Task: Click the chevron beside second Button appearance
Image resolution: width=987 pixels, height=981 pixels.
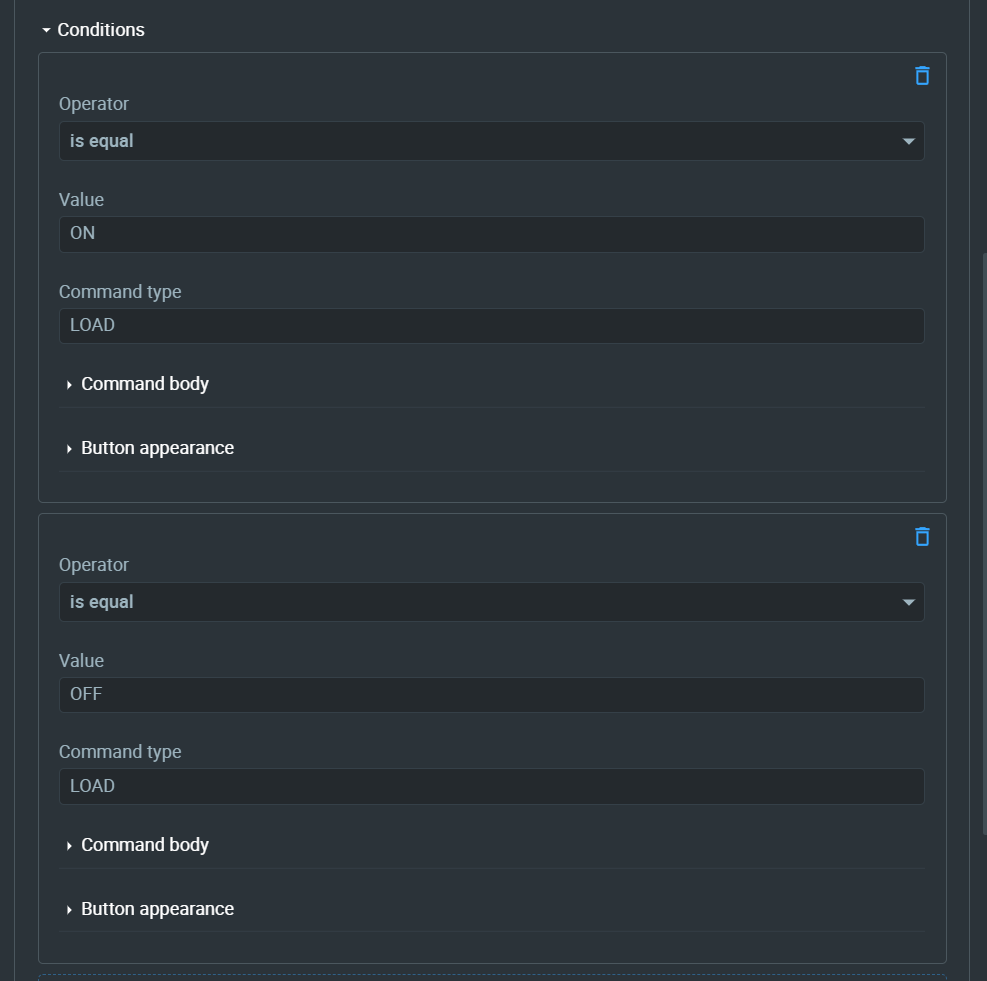Action: [x=69, y=910]
